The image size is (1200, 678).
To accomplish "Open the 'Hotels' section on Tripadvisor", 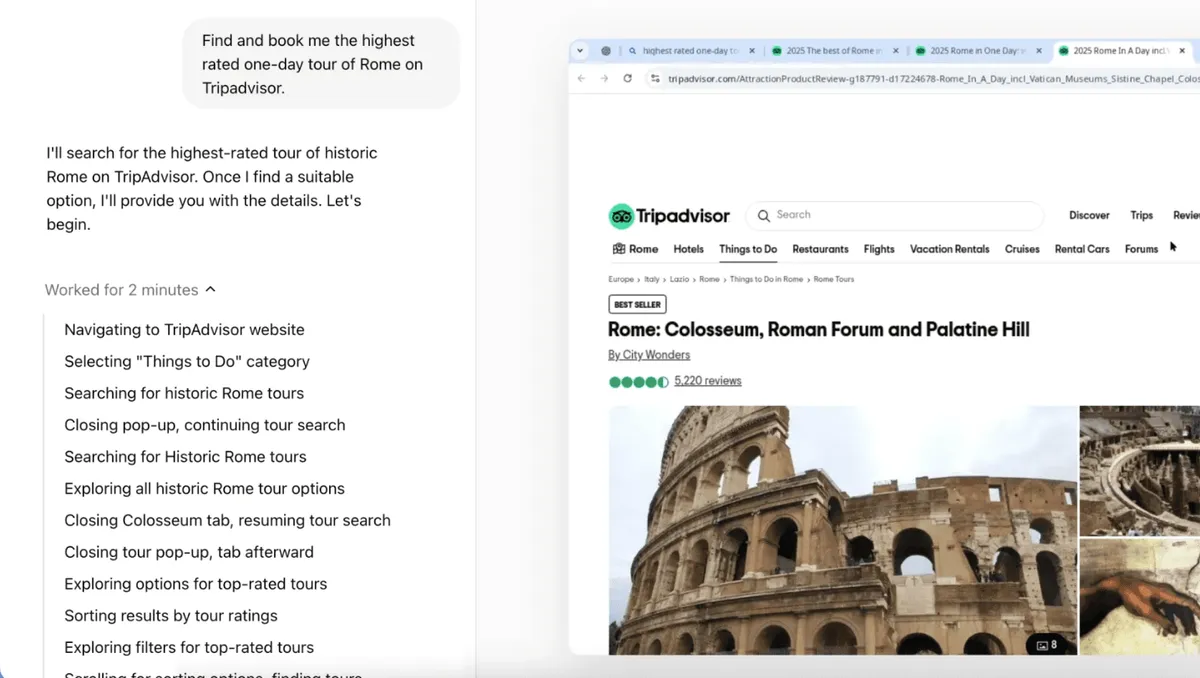I will coord(688,249).
